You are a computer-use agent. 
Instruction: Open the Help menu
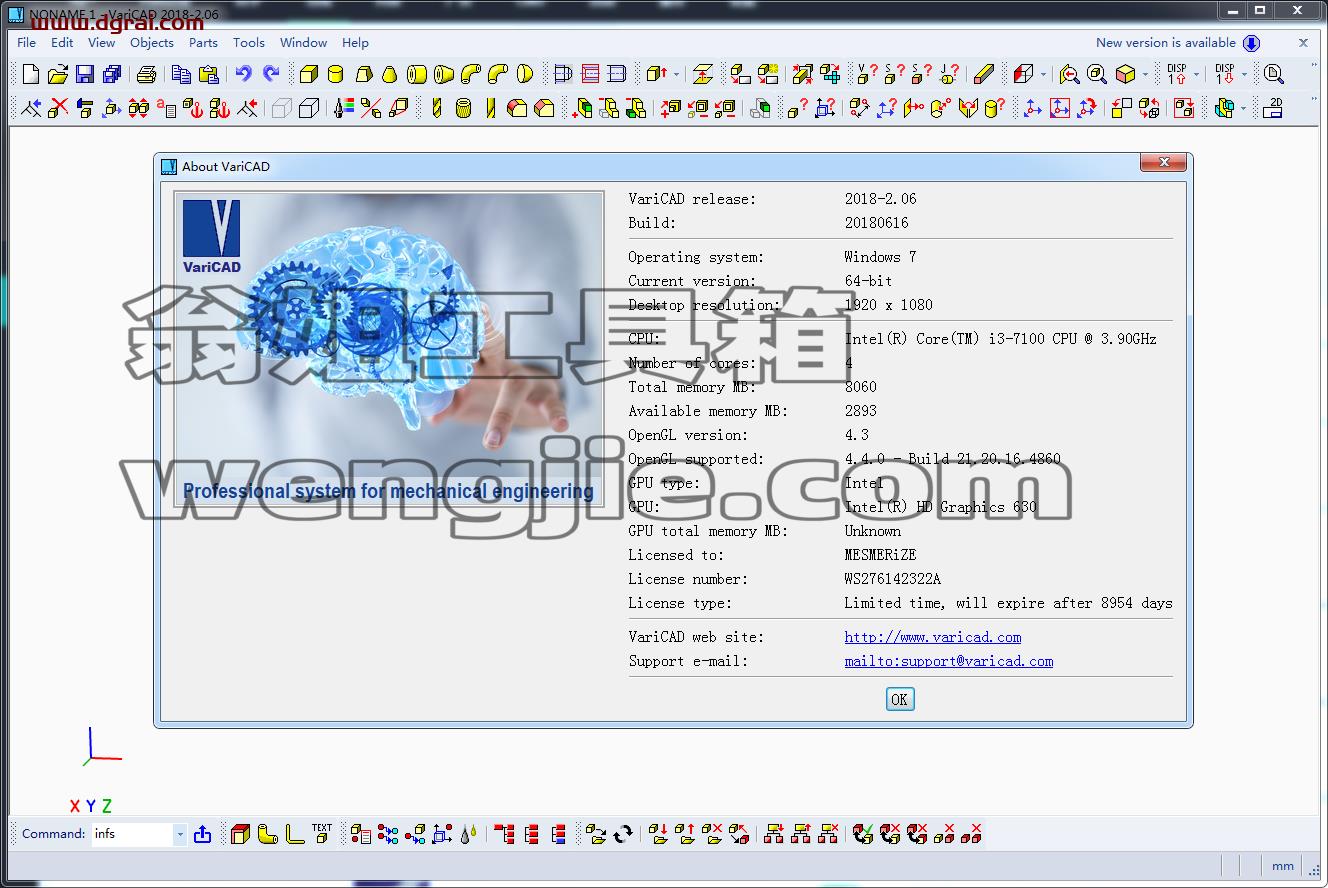click(355, 43)
